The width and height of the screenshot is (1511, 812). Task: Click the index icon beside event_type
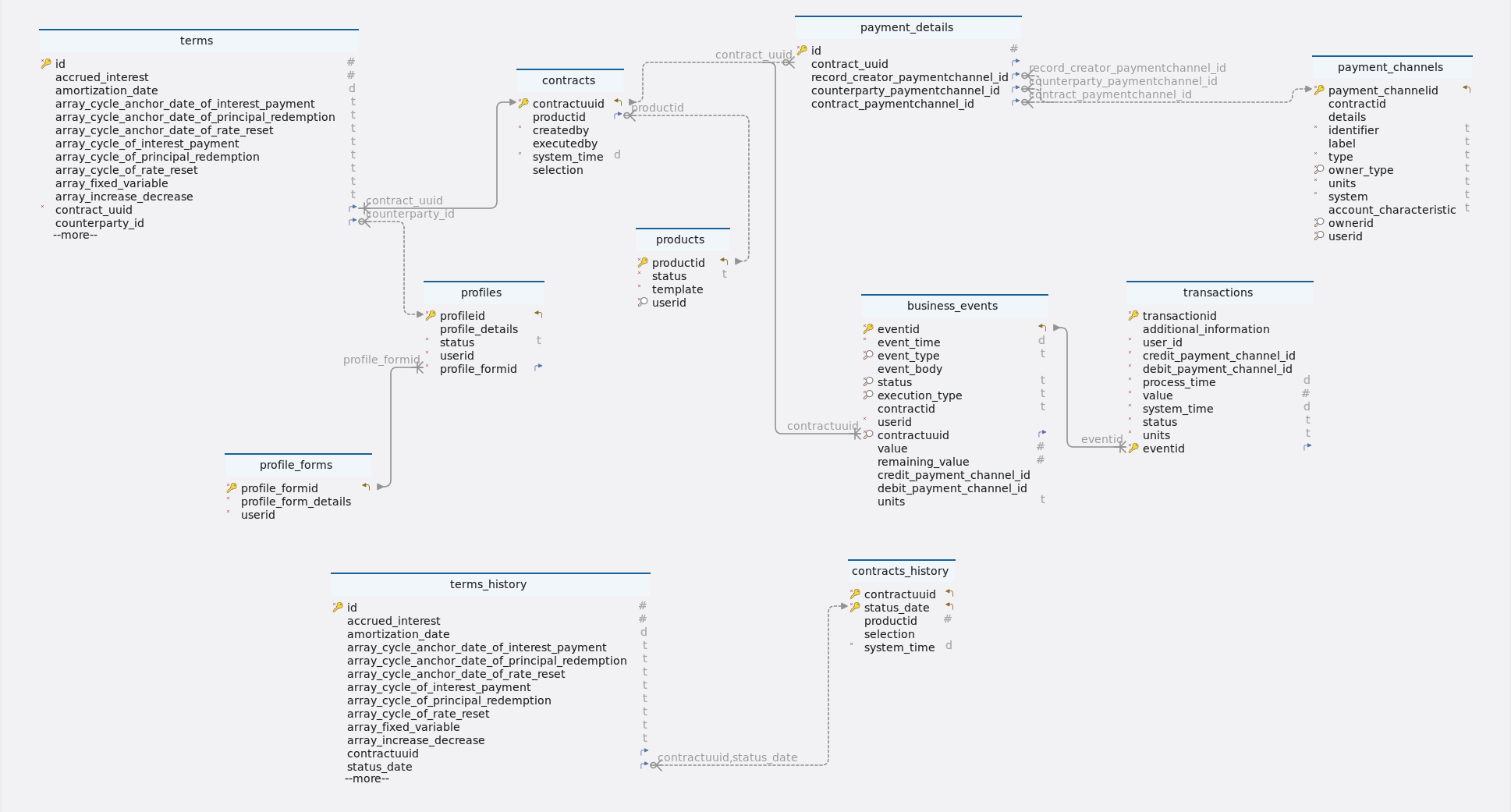pos(868,356)
